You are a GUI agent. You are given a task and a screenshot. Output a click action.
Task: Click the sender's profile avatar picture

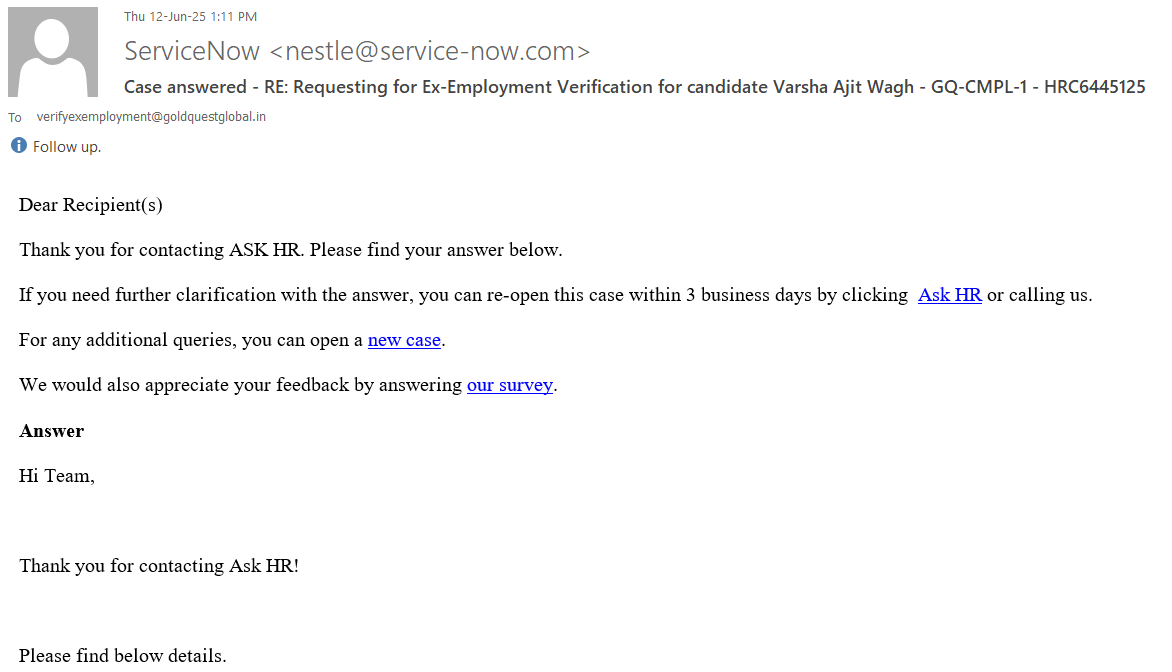tap(53, 52)
